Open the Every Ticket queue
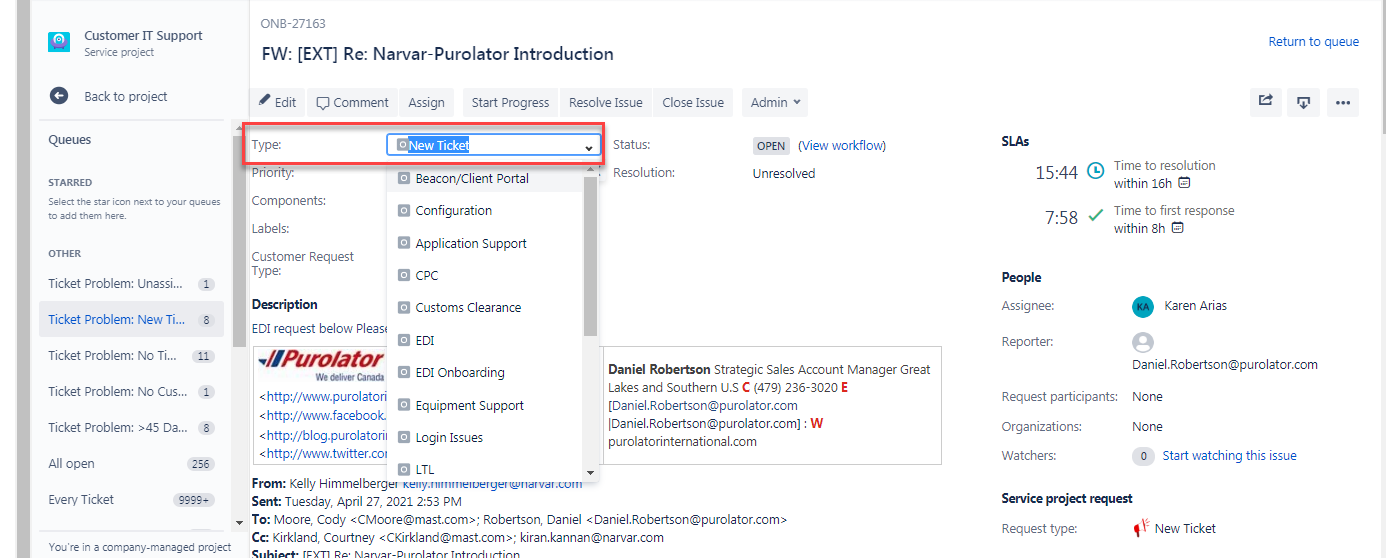Viewport: 1386px width, 558px height. [131, 500]
